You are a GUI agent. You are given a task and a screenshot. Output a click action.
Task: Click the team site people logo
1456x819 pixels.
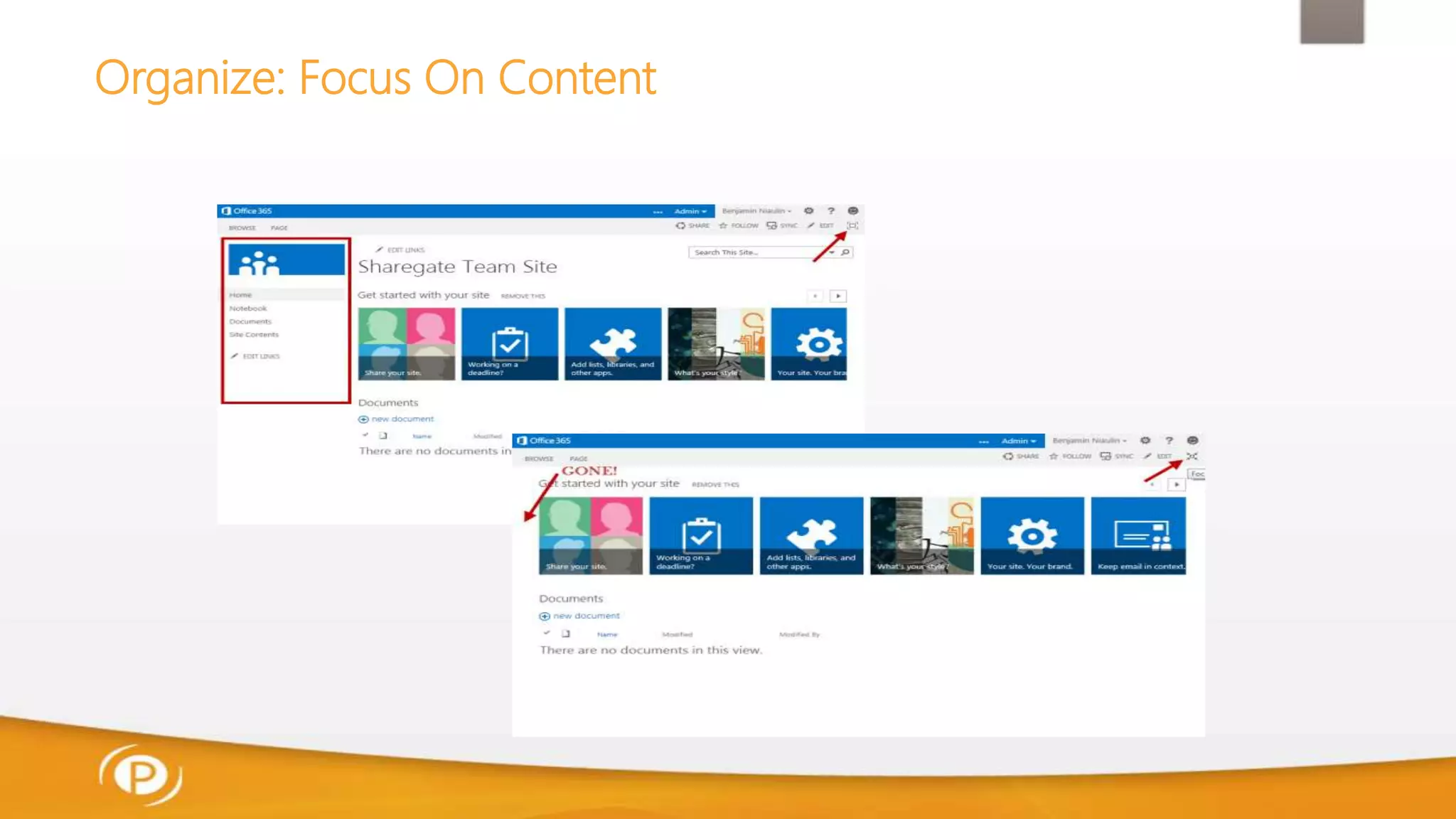[x=287, y=259]
